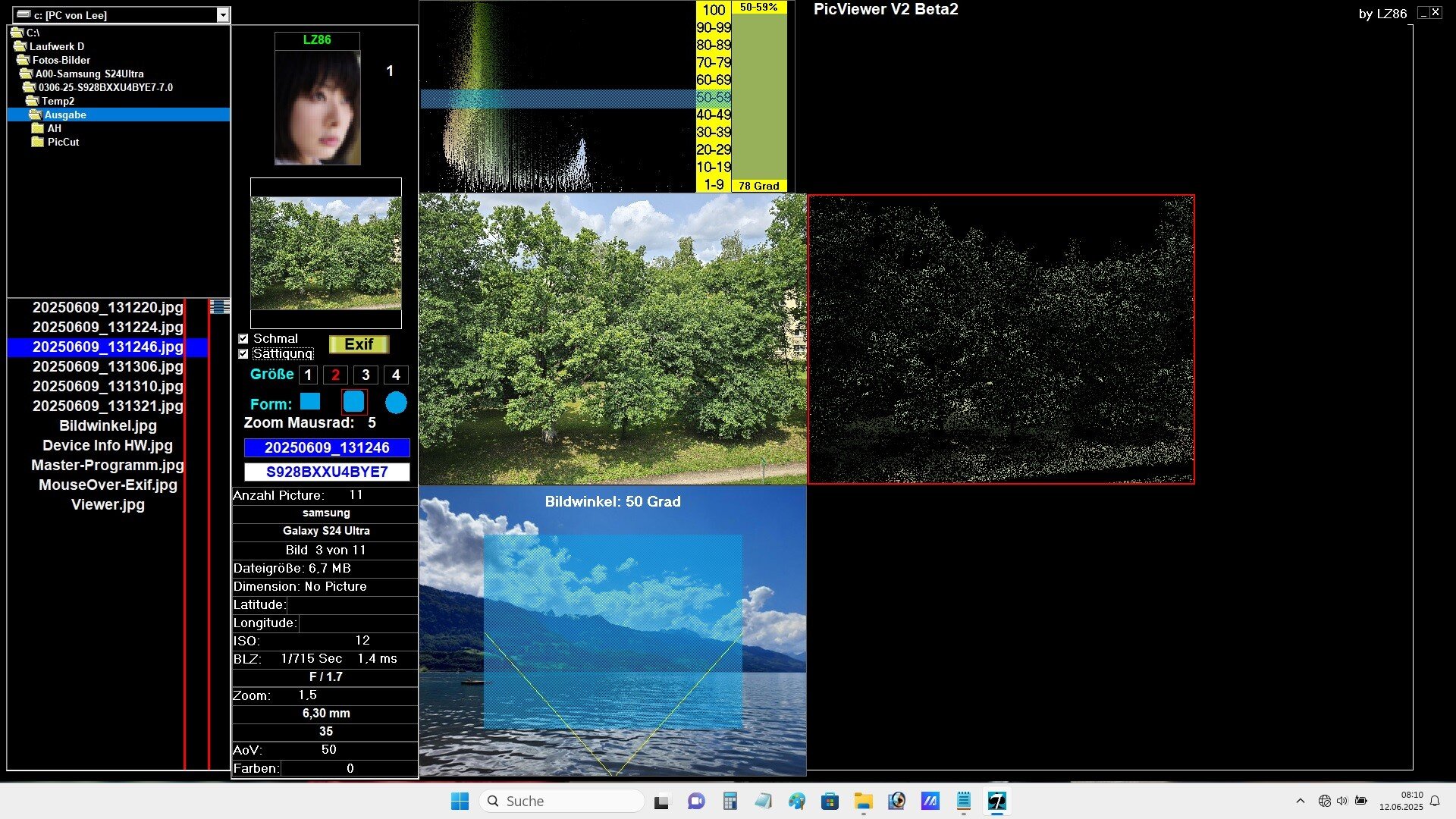Image resolution: width=1456 pixels, height=819 pixels.
Task: Uncheck the Schmal checkbox
Action: pyautogui.click(x=243, y=339)
